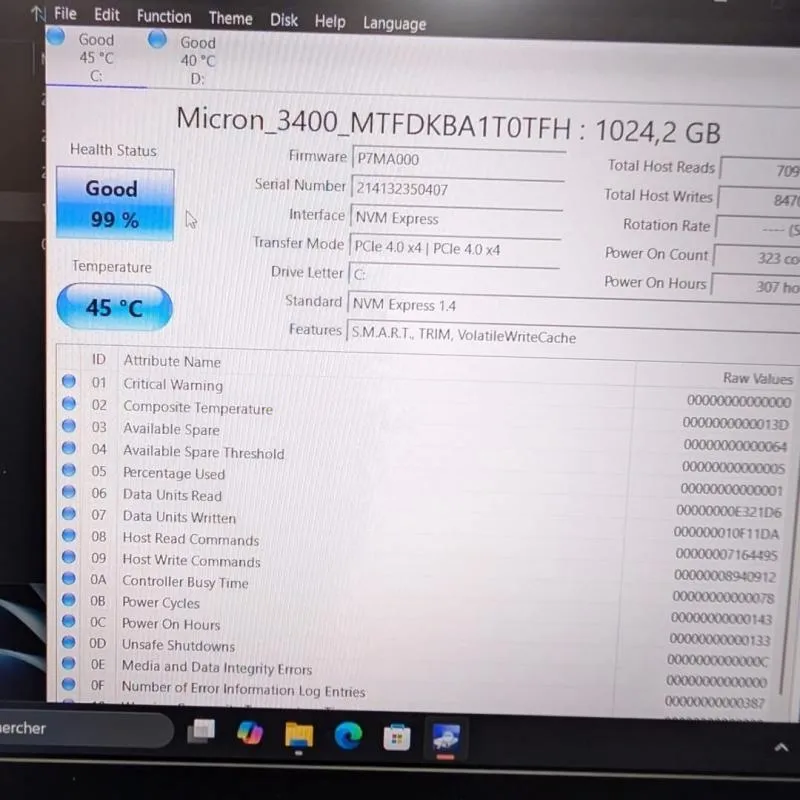Open the Disk menu
This screenshot has height=800, width=800.
[284, 20]
